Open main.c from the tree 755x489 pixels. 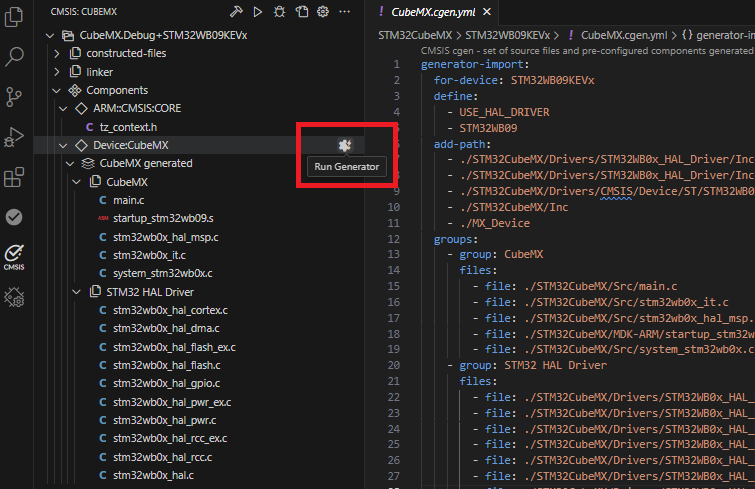(128, 200)
